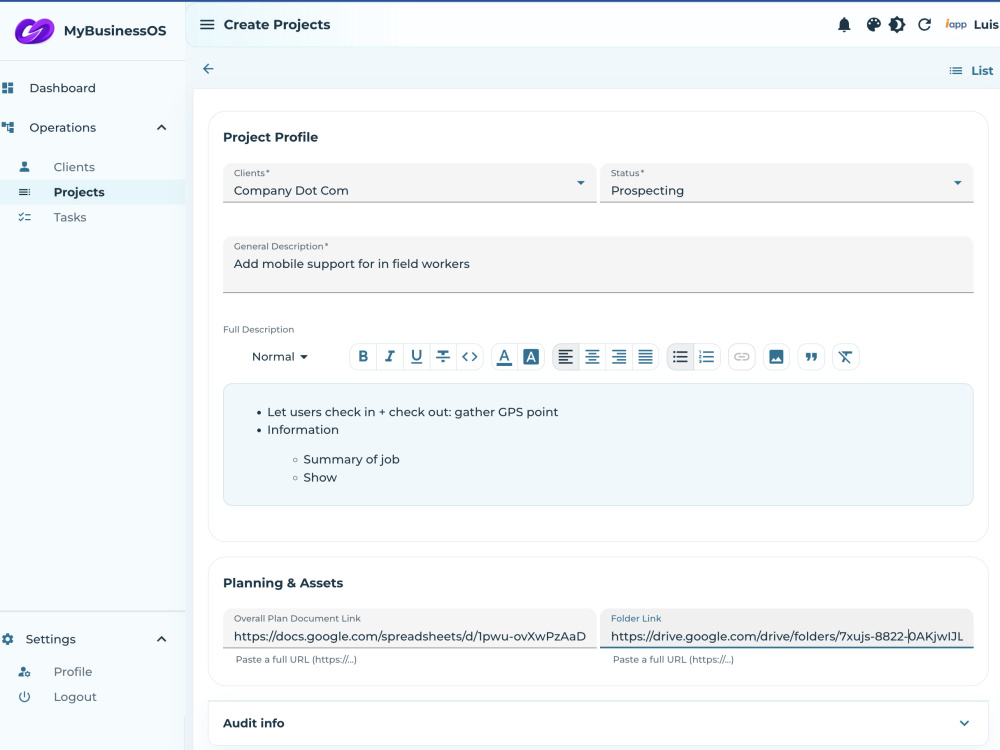
Task: Click the MyBusinessOS logo icon
Action: tap(34, 31)
